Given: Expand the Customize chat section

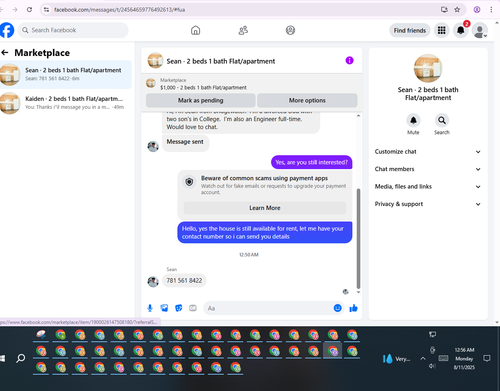Looking at the screenshot, I should coord(428,152).
